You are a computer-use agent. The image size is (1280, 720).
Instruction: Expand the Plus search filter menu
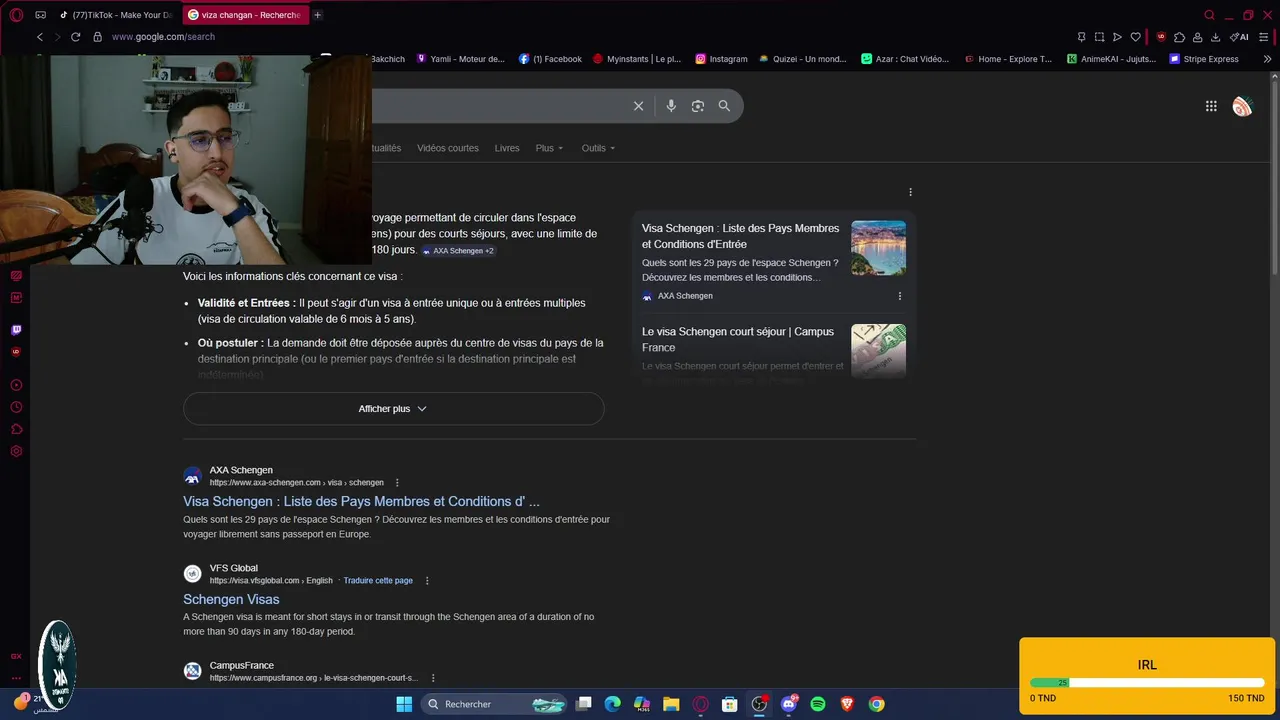[549, 148]
